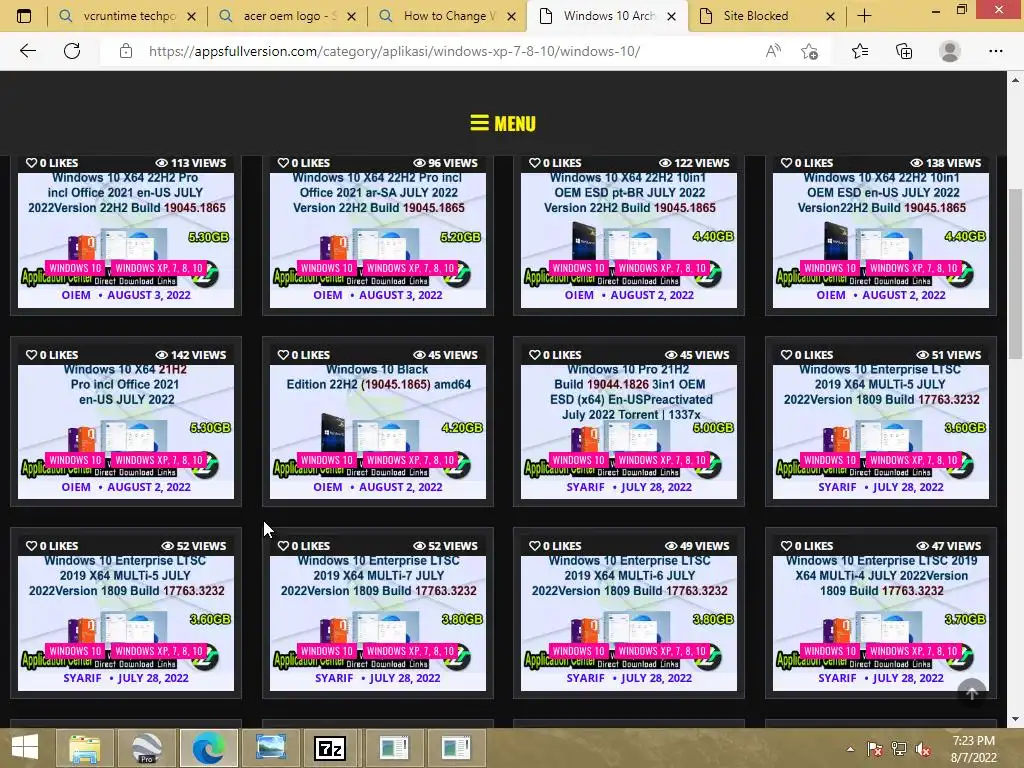Like the OEM ESD en-US post
The width and height of the screenshot is (1024, 768).
807,163
